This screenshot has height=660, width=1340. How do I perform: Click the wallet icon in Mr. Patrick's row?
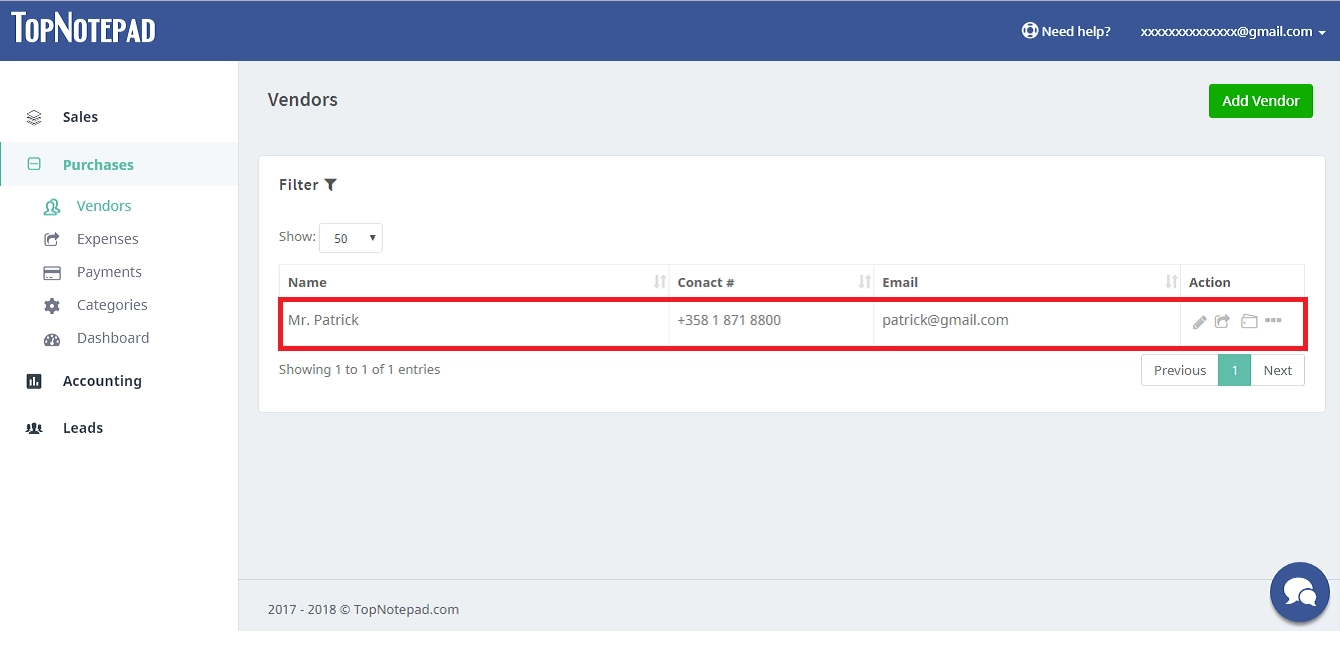click(x=1248, y=322)
